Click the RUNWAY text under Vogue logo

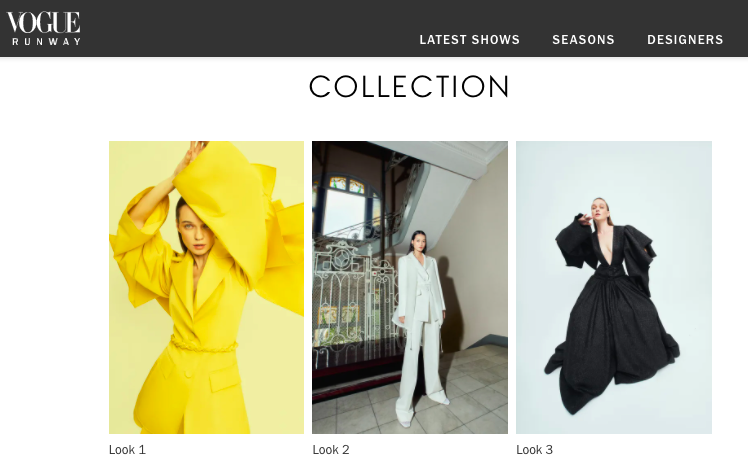(x=46, y=42)
